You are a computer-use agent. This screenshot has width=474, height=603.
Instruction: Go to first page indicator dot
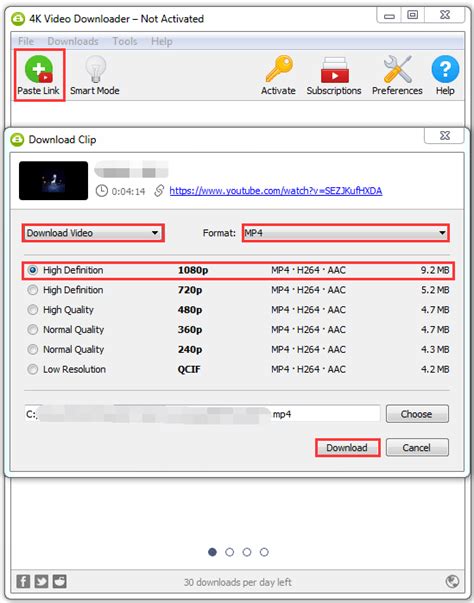click(212, 552)
